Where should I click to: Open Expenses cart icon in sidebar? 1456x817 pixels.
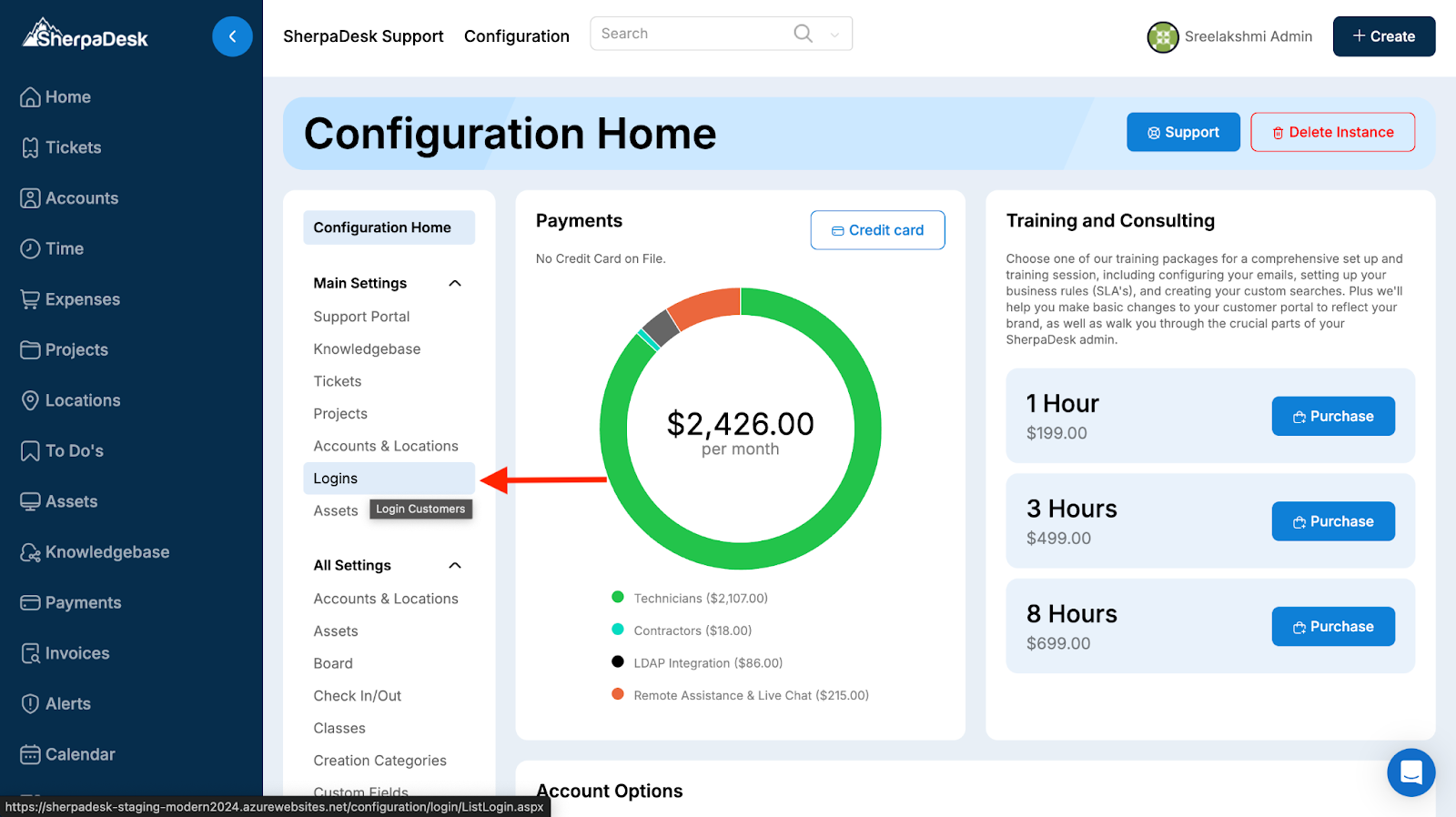[x=30, y=299]
